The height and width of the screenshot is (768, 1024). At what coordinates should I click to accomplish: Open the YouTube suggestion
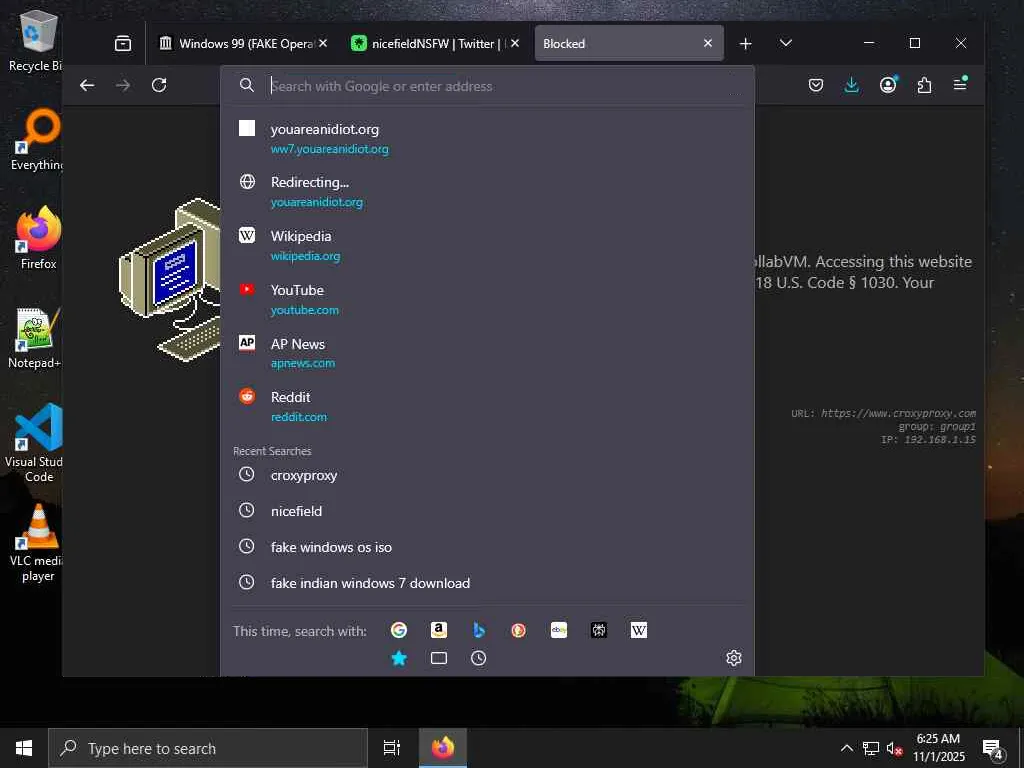point(487,299)
